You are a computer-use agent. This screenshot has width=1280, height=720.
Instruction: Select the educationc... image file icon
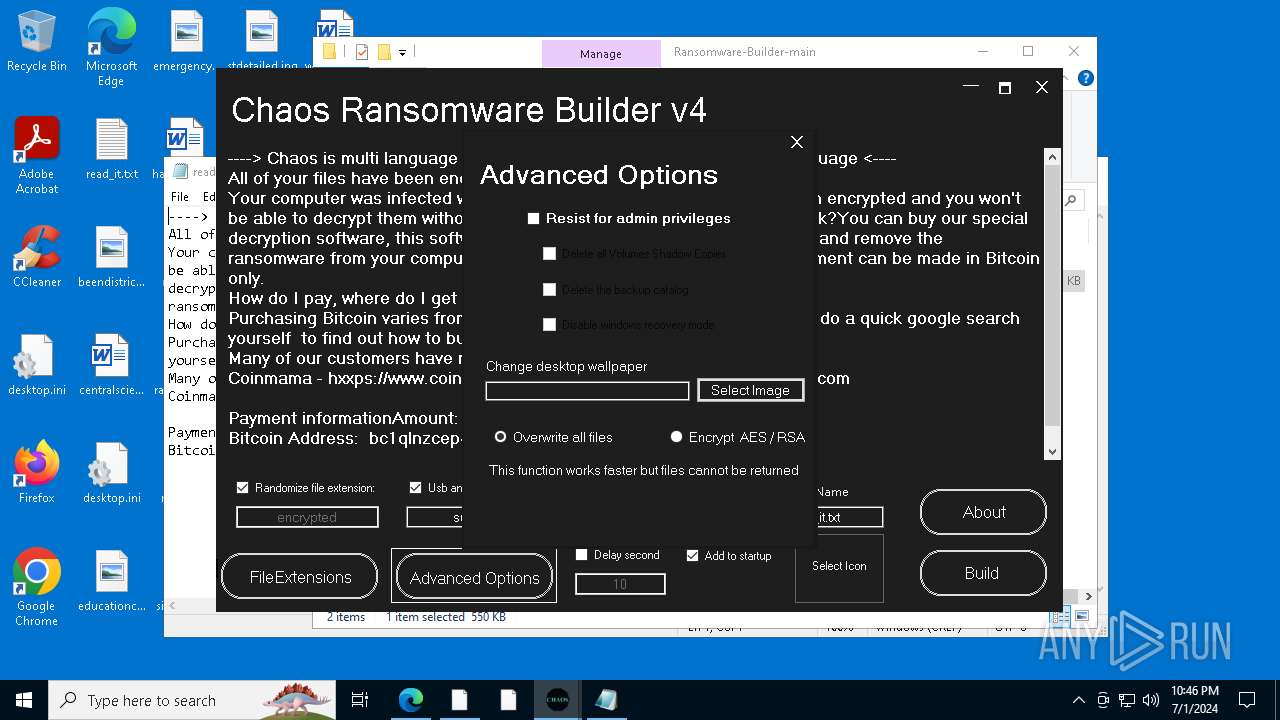tap(111, 580)
